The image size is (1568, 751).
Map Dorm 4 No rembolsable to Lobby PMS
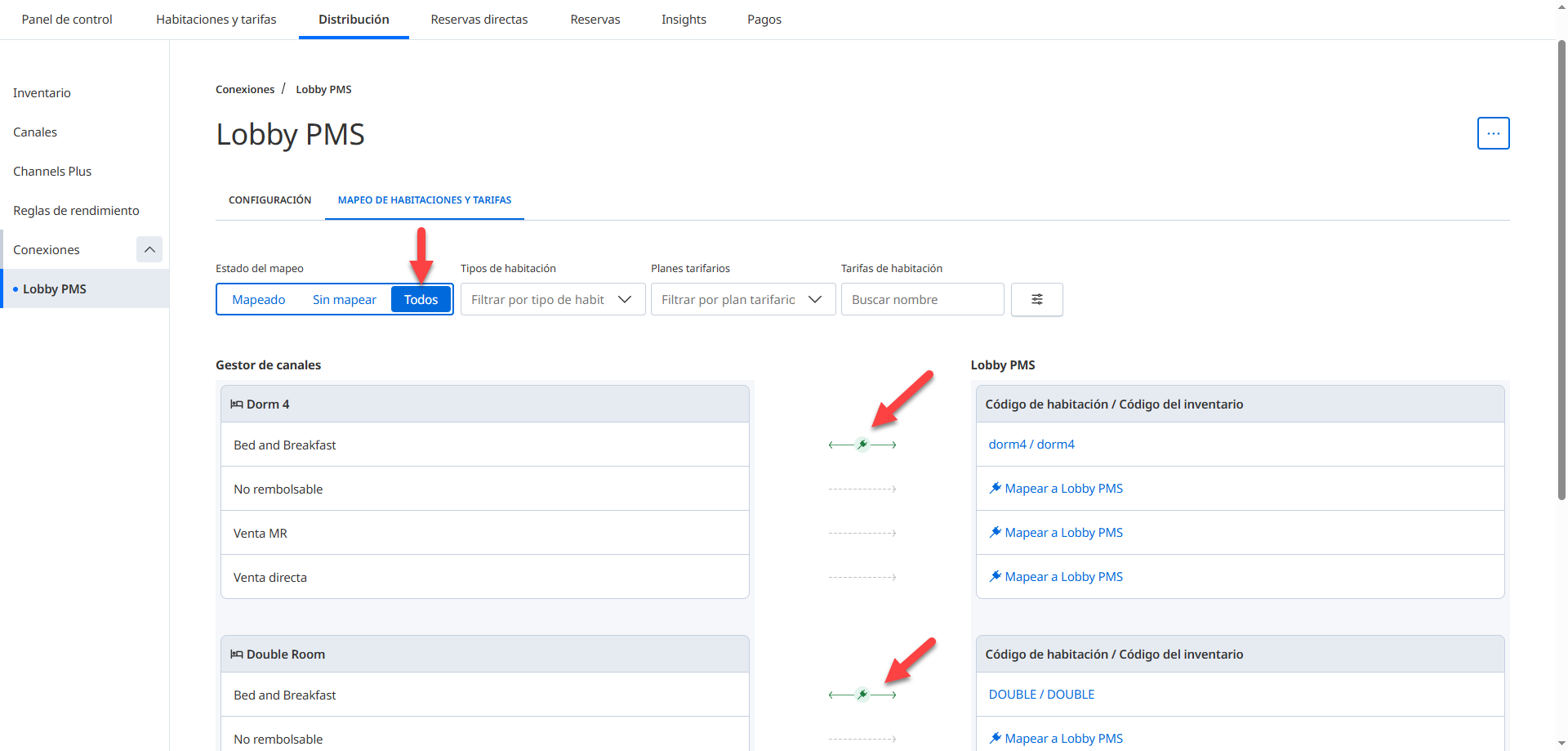coord(1056,489)
